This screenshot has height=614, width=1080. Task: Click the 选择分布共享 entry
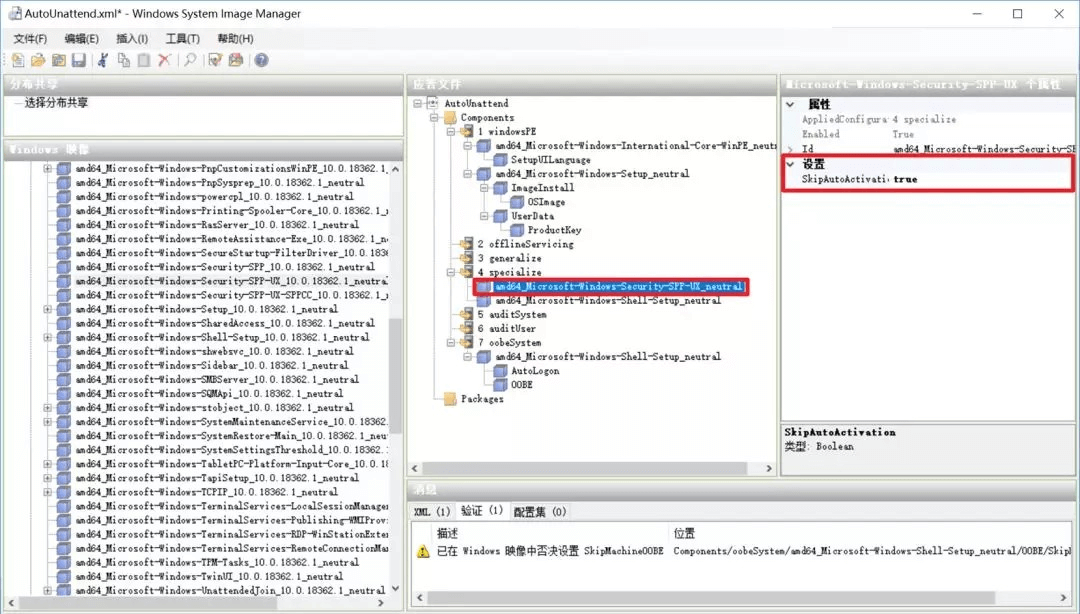click(57, 103)
